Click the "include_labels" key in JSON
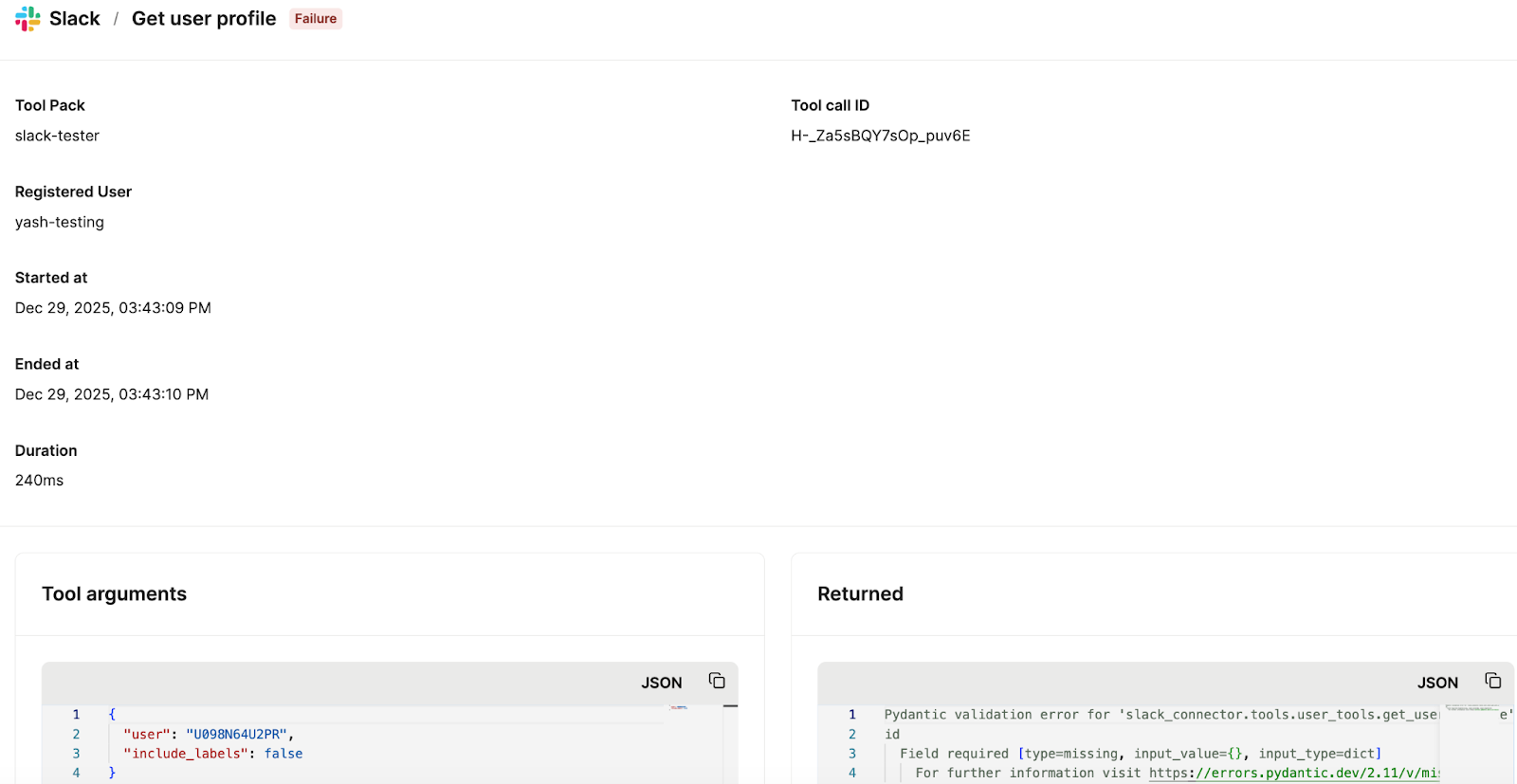 [186, 754]
